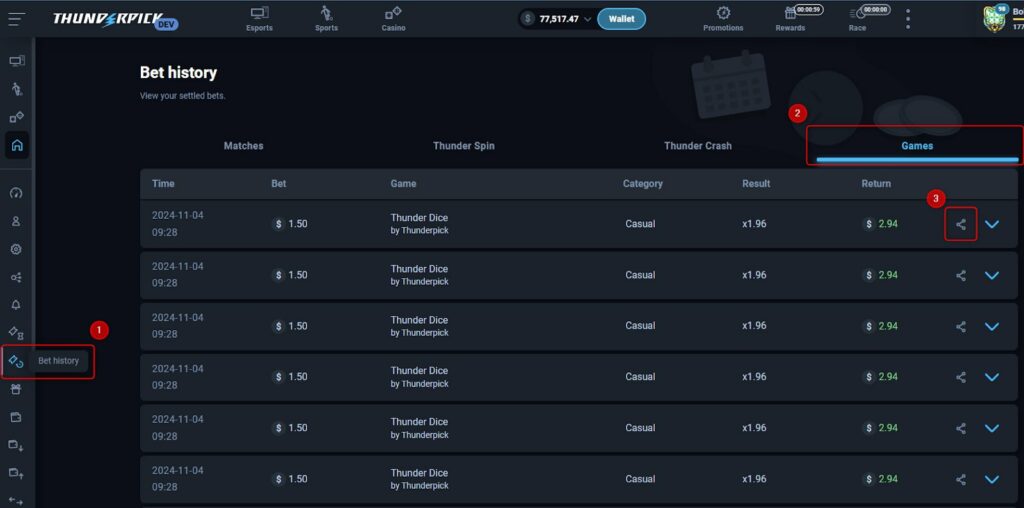This screenshot has height=508, width=1024.
Task: Click the Esports monitor icon in the sidebar
Action: click(17, 61)
